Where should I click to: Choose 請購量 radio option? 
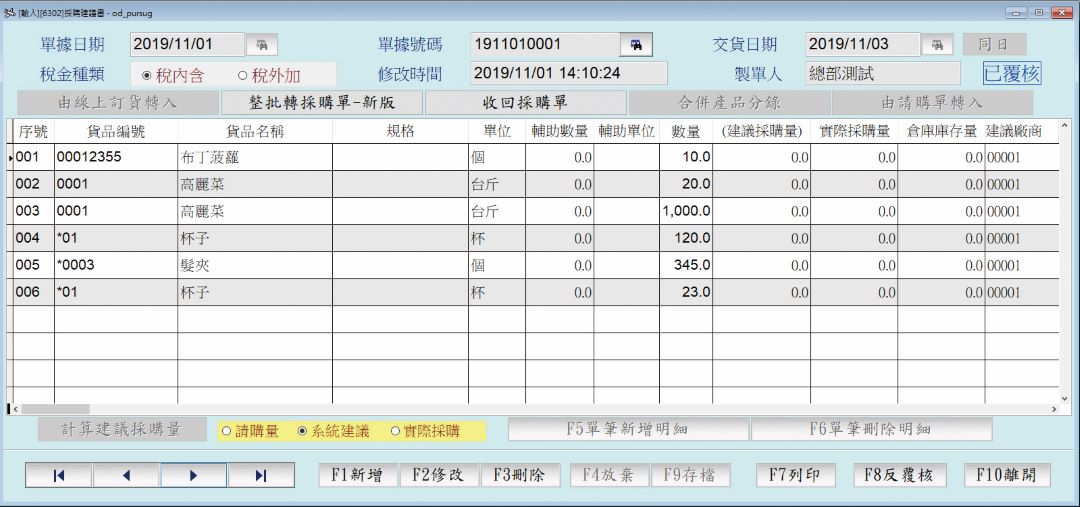pyautogui.click(x=250, y=431)
